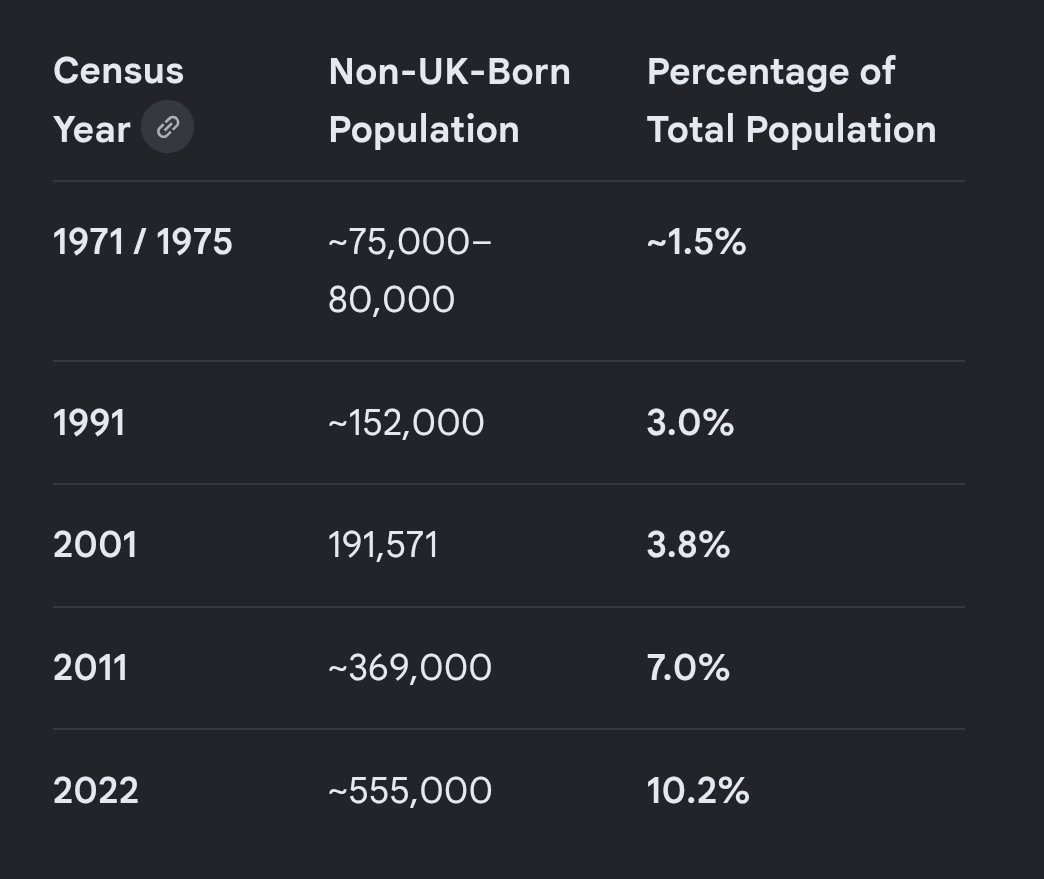Select the 3.8% percentage cell
The height and width of the screenshot is (879, 1044).
(688, 545)
